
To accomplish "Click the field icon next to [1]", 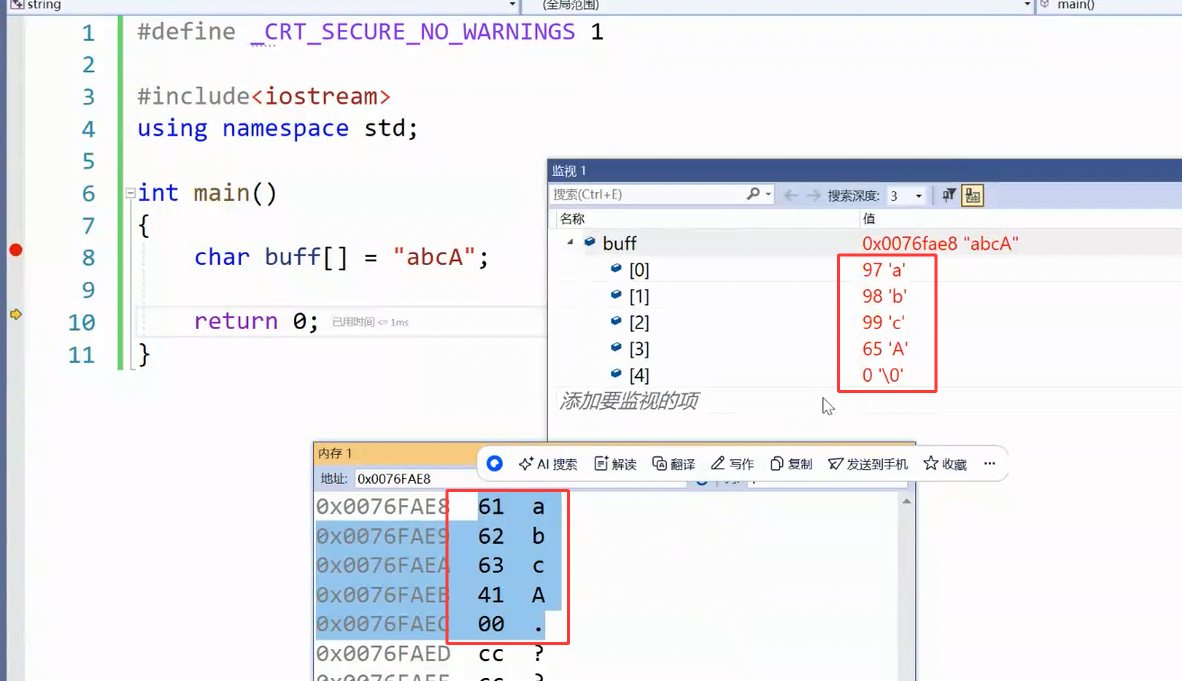I will click(x=616, y=295).
